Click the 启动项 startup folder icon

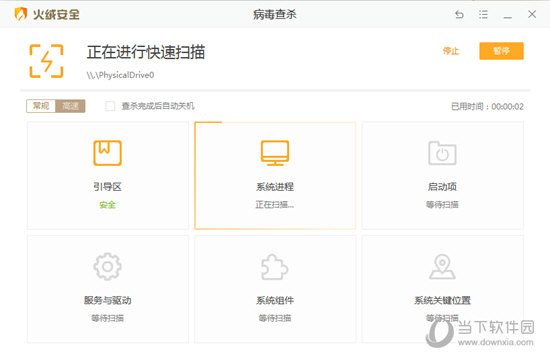tap(442, 153)
